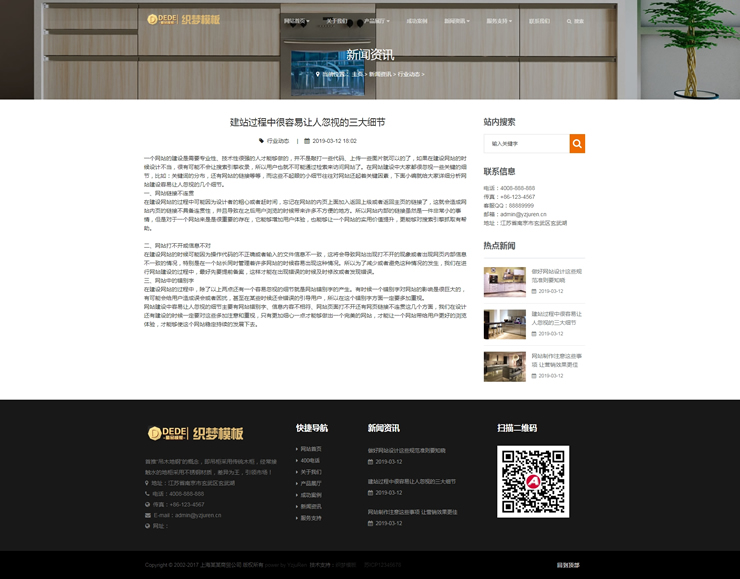Viewport: 740px width, 579px height.
Task: Open hot news 网站制作注意这些事项 article
Action: coord(556,360)
